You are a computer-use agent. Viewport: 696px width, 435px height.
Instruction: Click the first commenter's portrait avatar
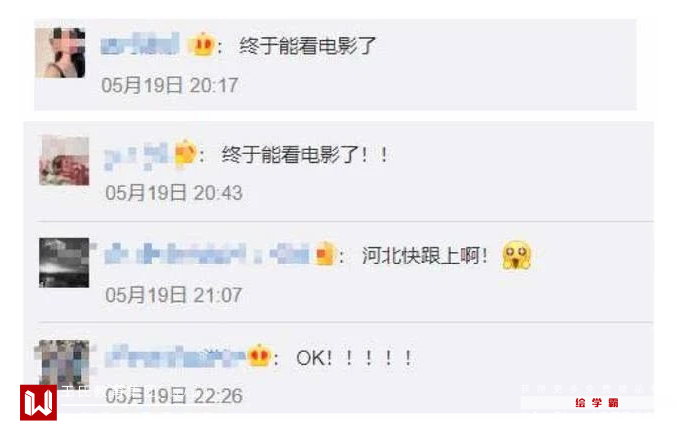pyautogui.click(x=60, y=53)
